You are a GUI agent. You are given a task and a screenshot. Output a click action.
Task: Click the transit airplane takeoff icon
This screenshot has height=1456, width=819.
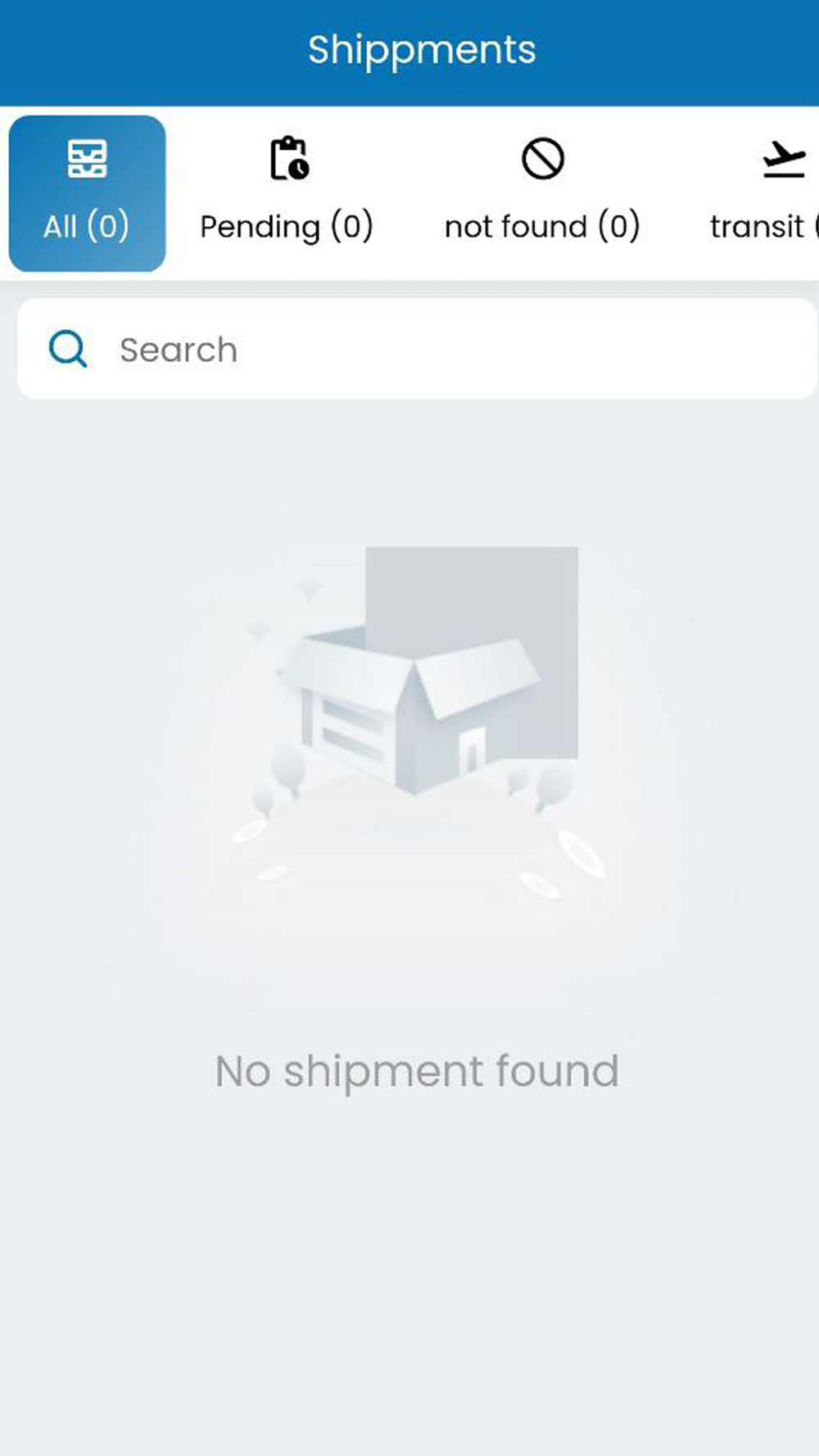(784, 160)
